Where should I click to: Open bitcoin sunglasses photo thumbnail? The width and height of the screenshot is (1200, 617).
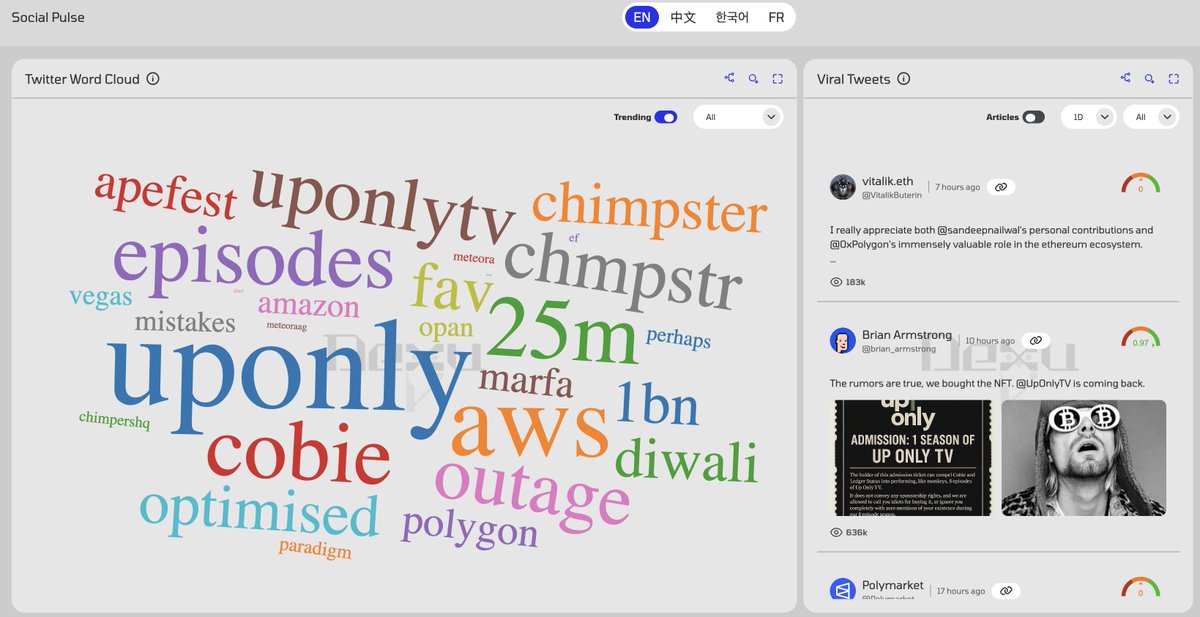(x=1084, y=458)
